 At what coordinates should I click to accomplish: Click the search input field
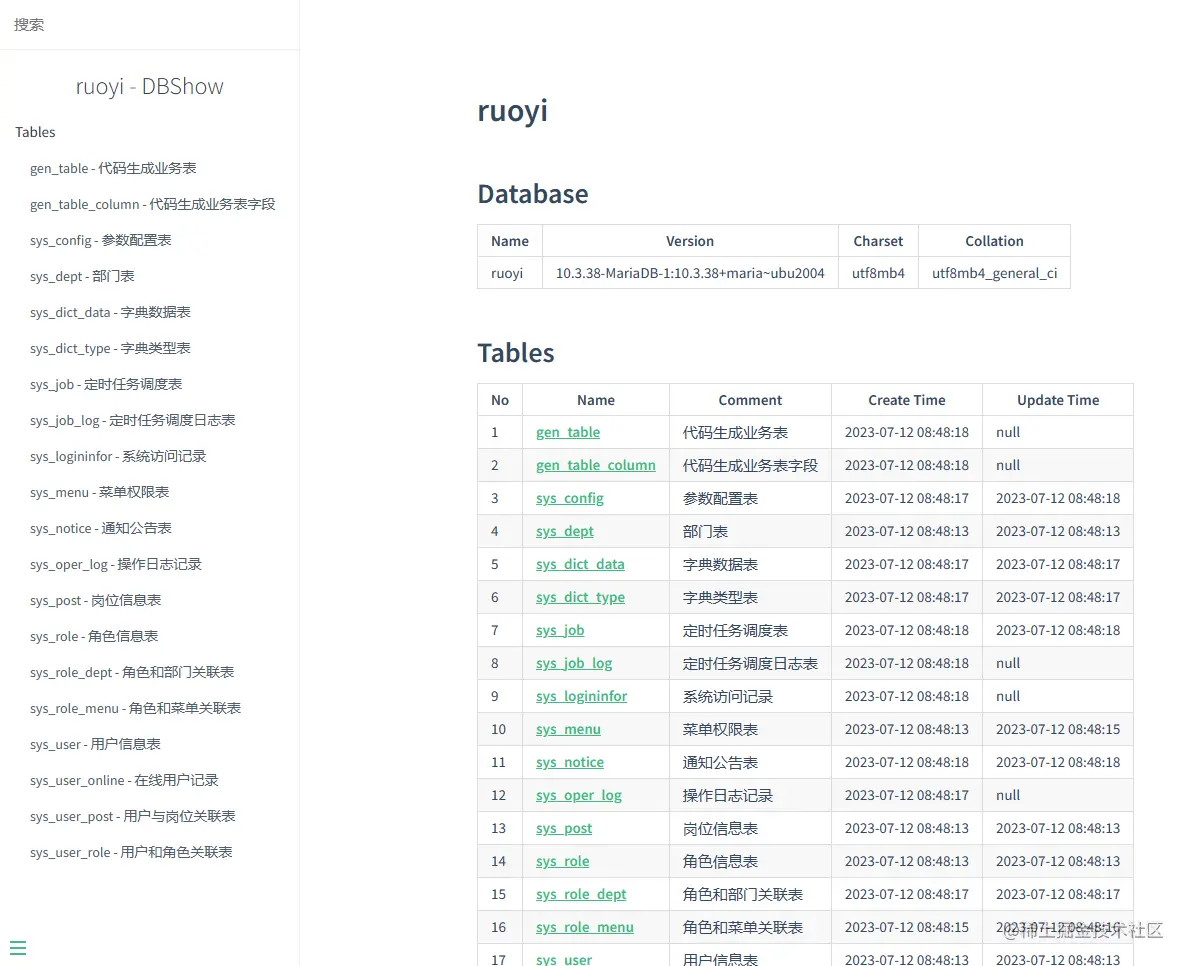(149, 25)
